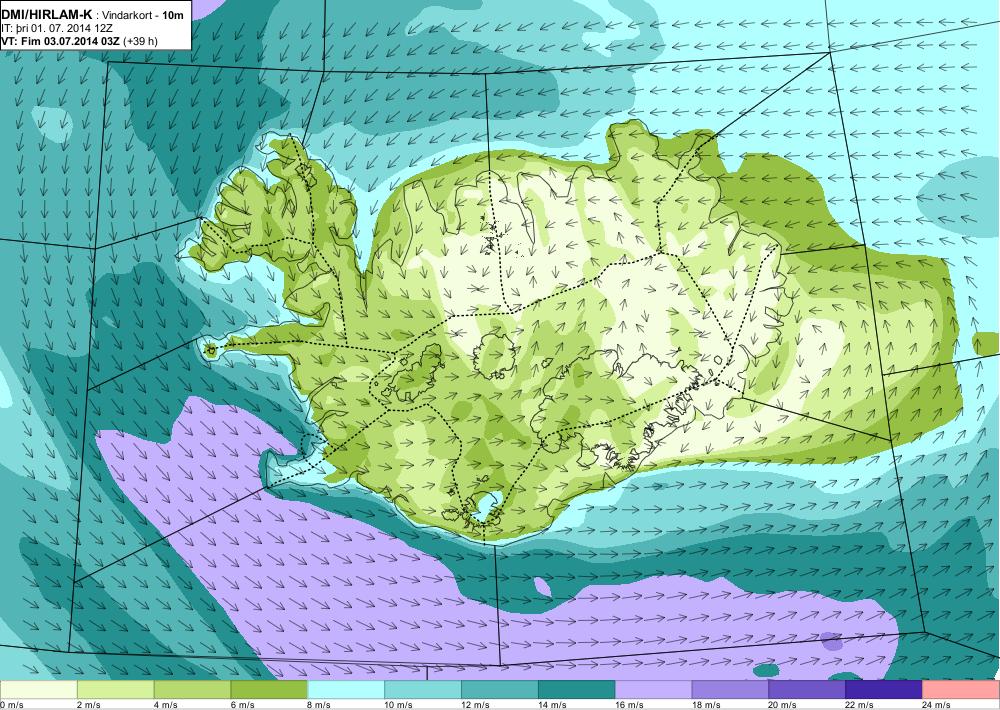Click the '22 m/s' legend label

point(860,705)
